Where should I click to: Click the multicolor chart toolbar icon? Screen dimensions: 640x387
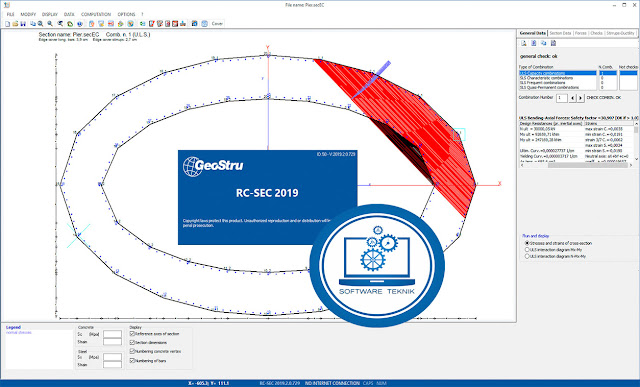click(120, 24)
